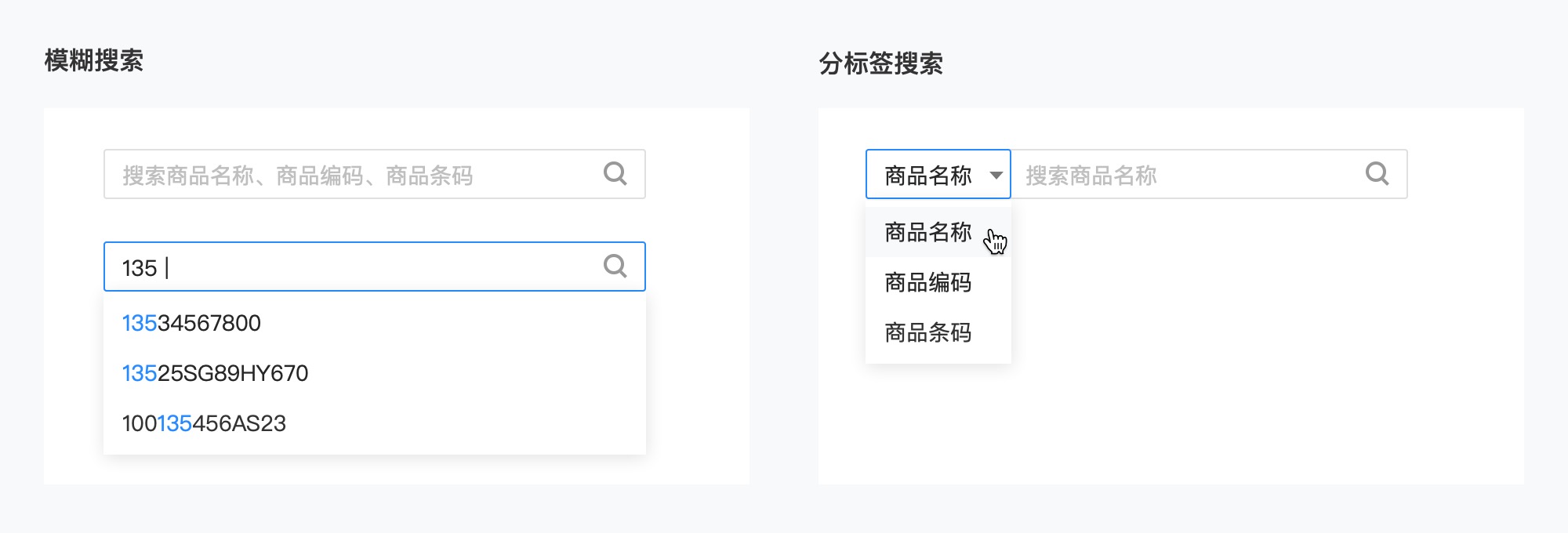Click the search icon in the empty fuzzy search box

[x=615, y=173]
